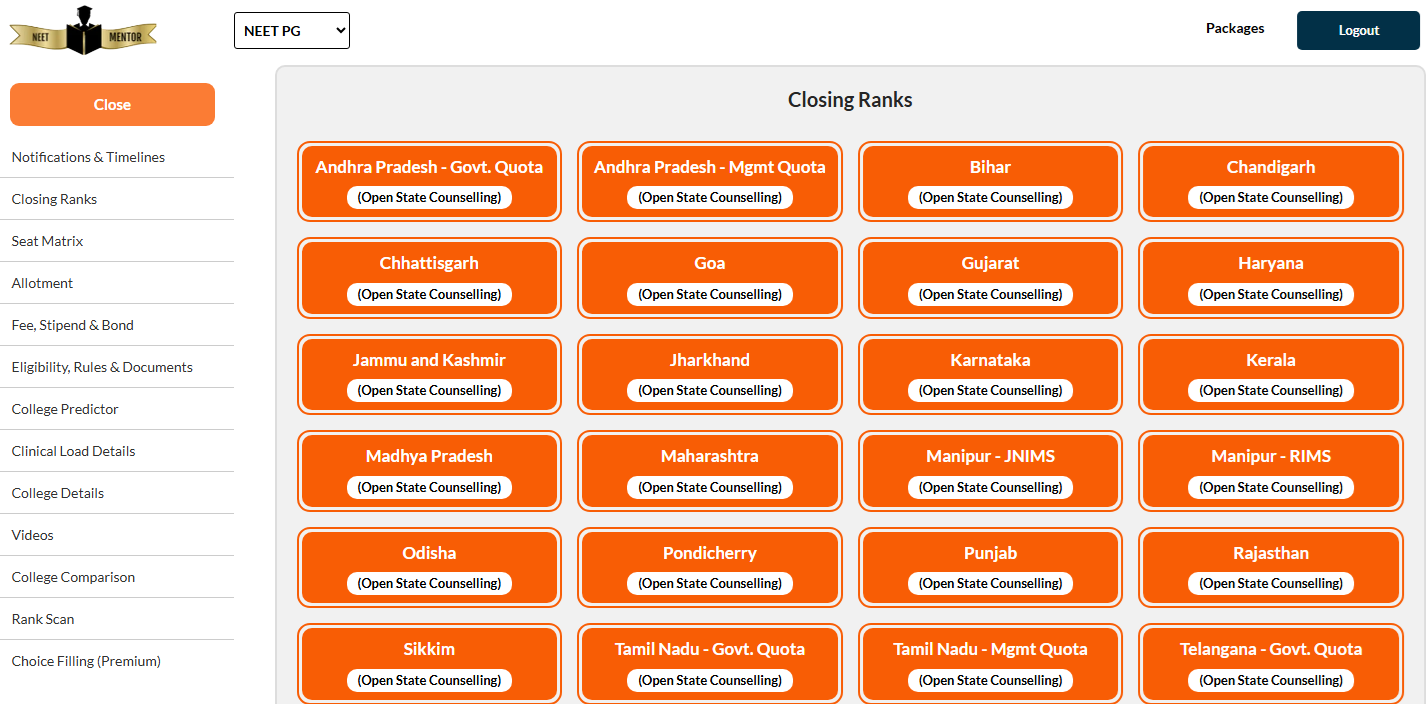1426x704 pixels.
Task: Select the Chhattisgarh card
Action: 429,278
